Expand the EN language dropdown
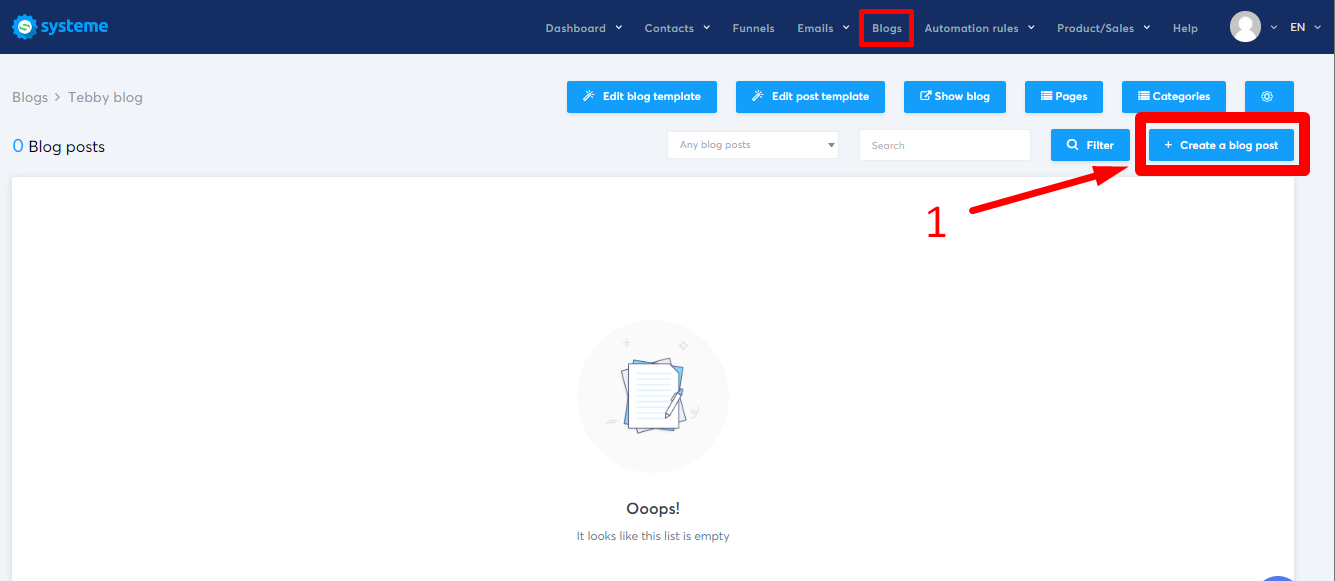 coord(1303,27)
